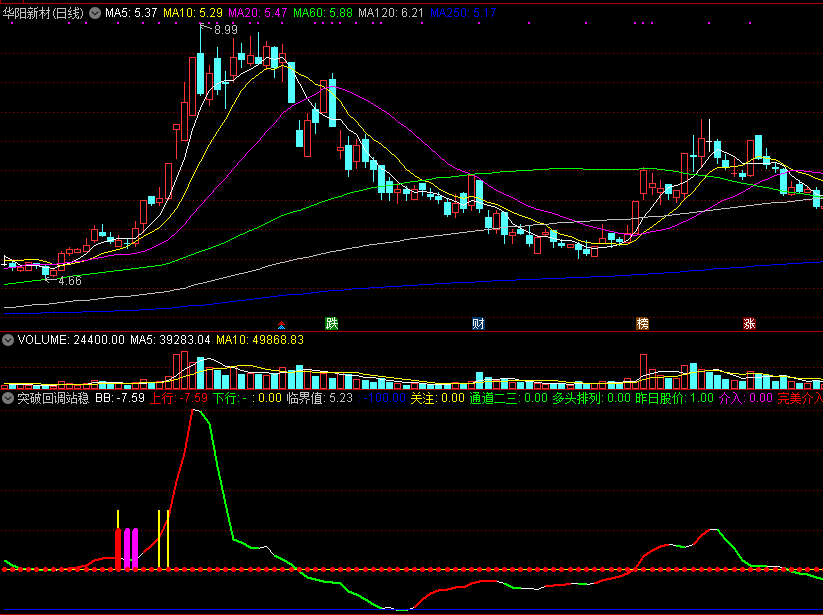Click the first yellow vertical signal line

coord(118,519)
